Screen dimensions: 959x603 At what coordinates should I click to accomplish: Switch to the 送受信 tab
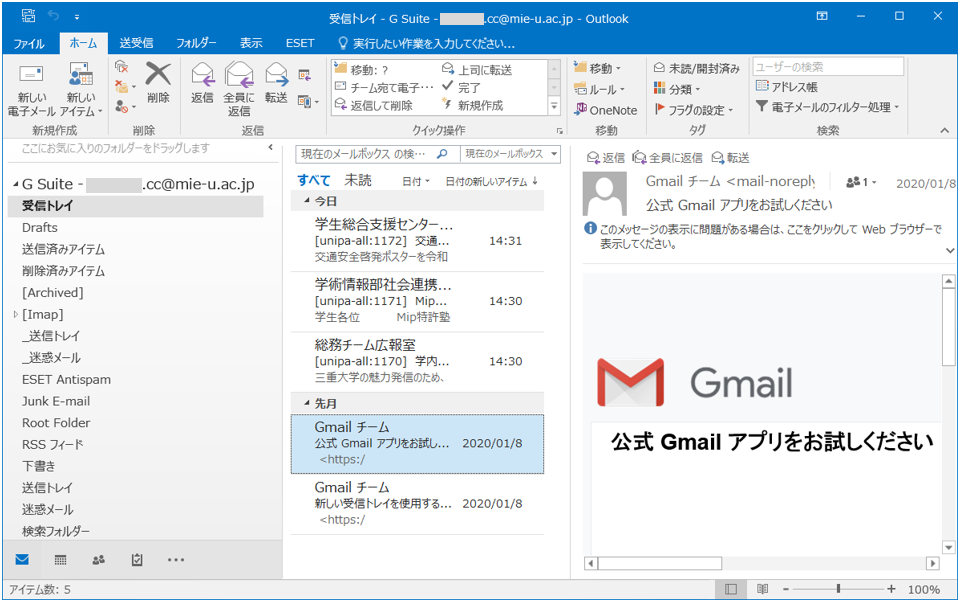pyautogui.click(x=136, y=43)
